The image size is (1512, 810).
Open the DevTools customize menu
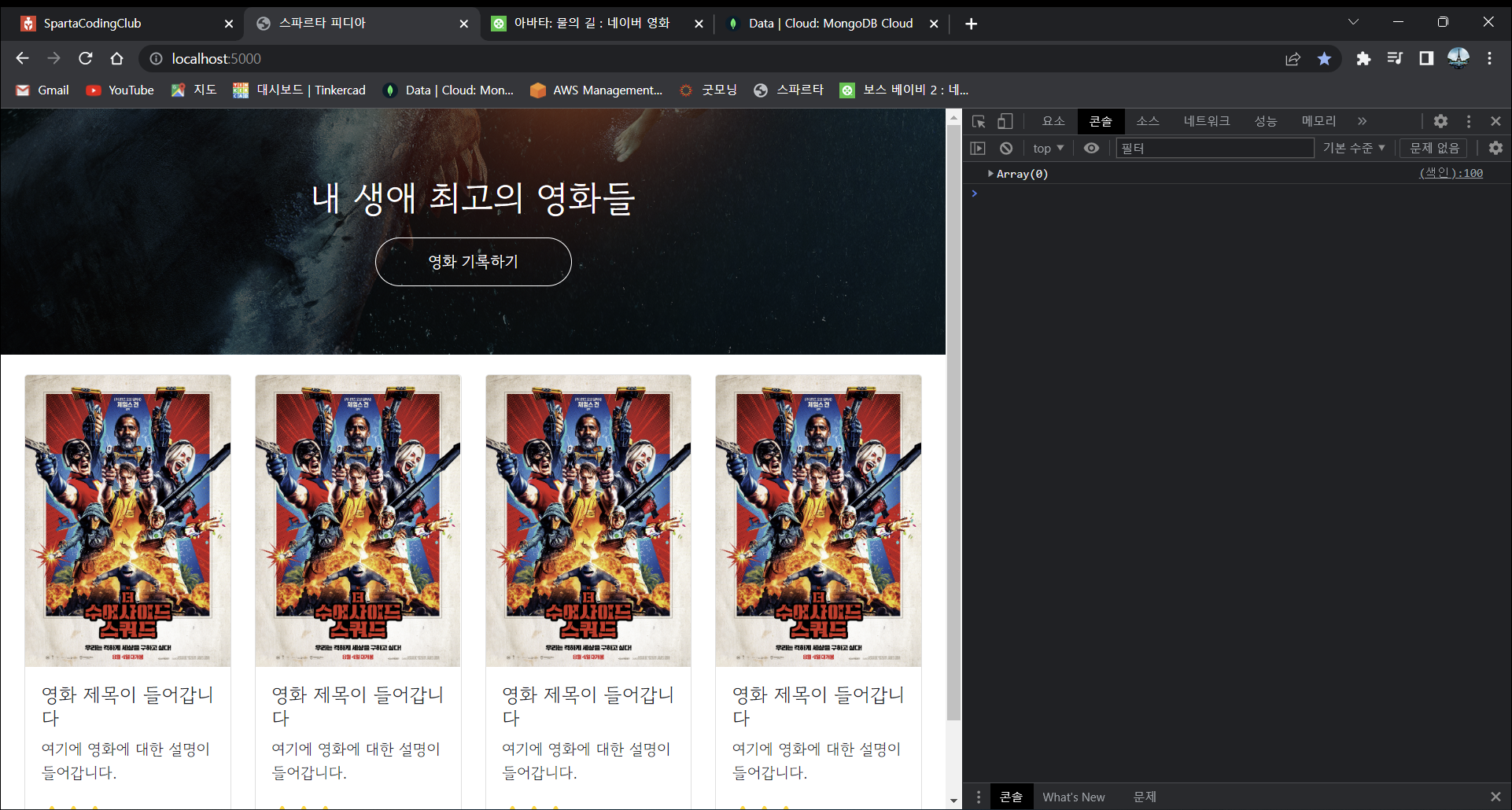(1469, 121)
